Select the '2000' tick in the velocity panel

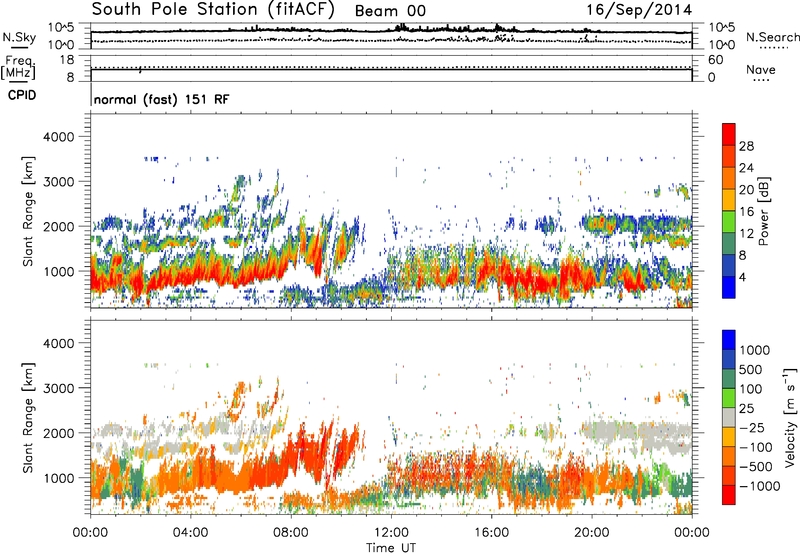(x=59, y=433)
